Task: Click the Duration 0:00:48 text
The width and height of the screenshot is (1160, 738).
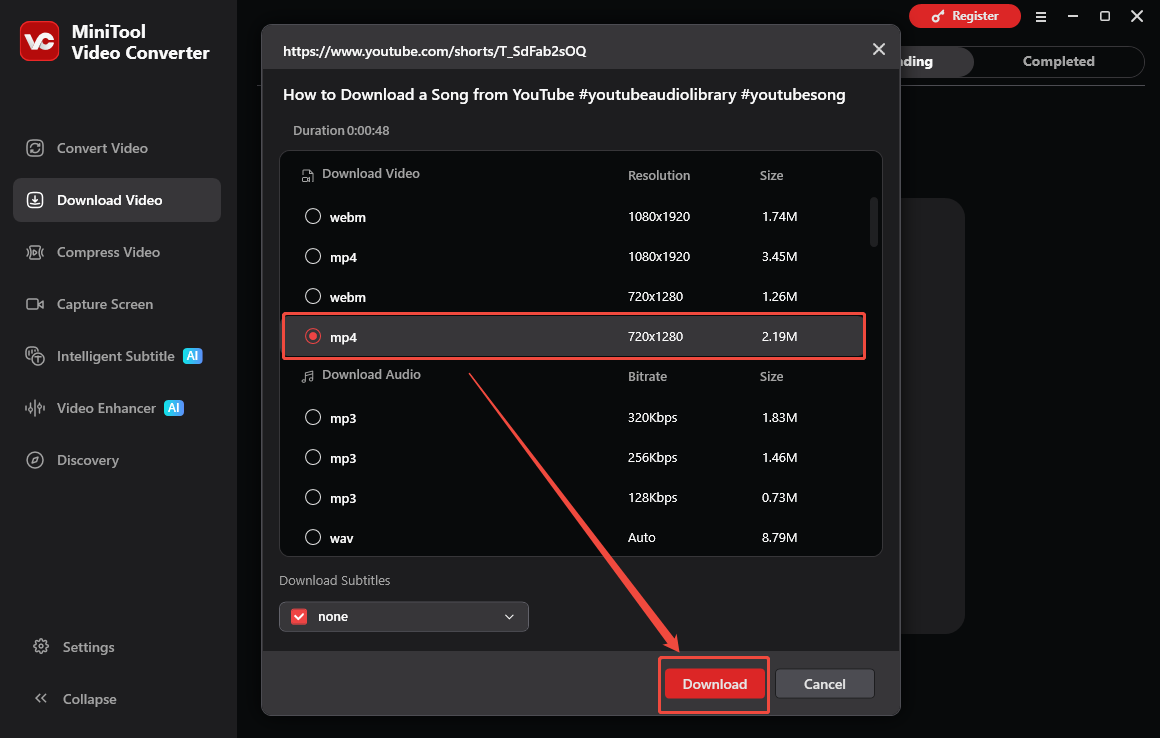Action: [x=341, y=130]
